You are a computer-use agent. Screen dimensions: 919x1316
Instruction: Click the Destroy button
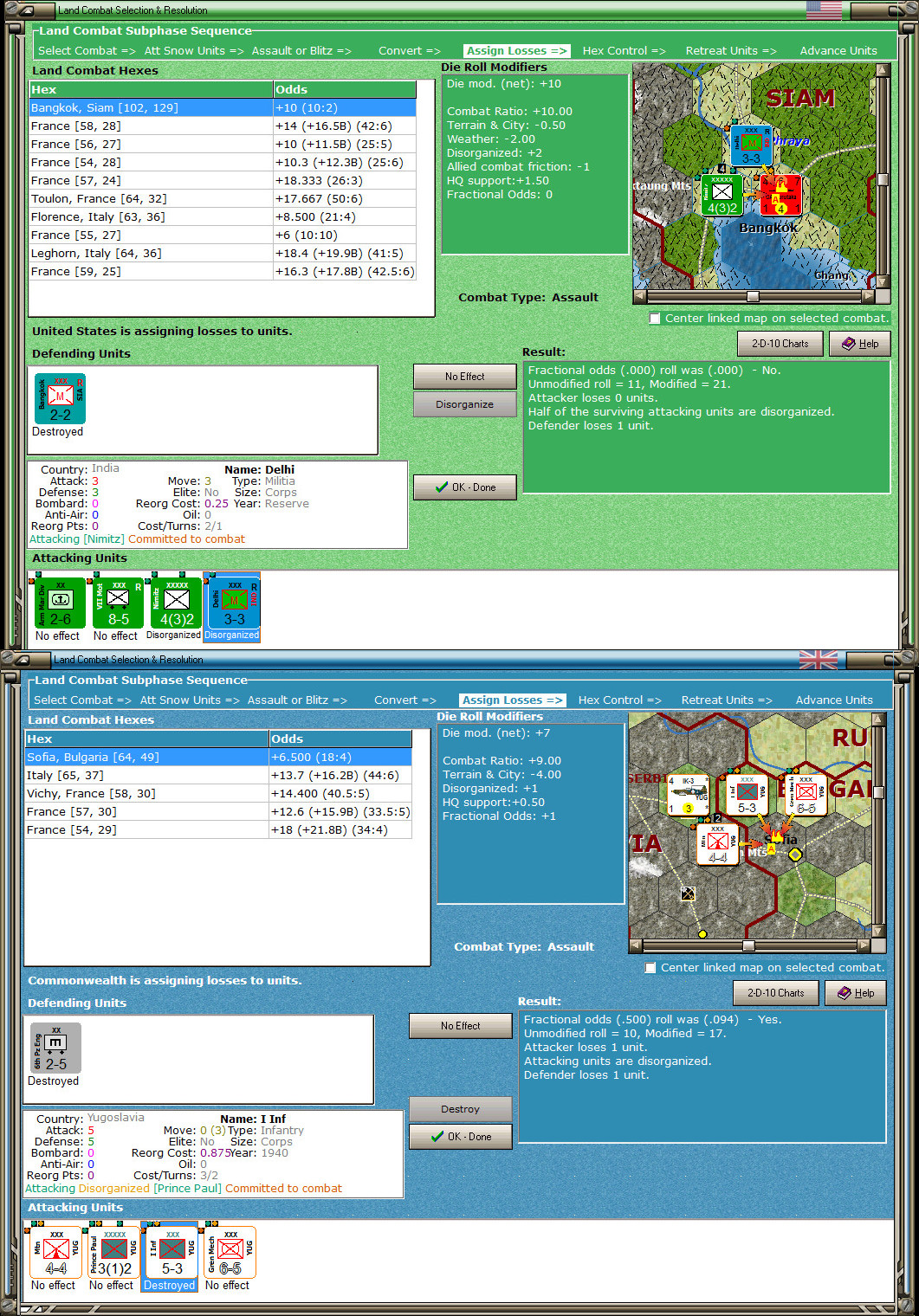(461, 1109)
